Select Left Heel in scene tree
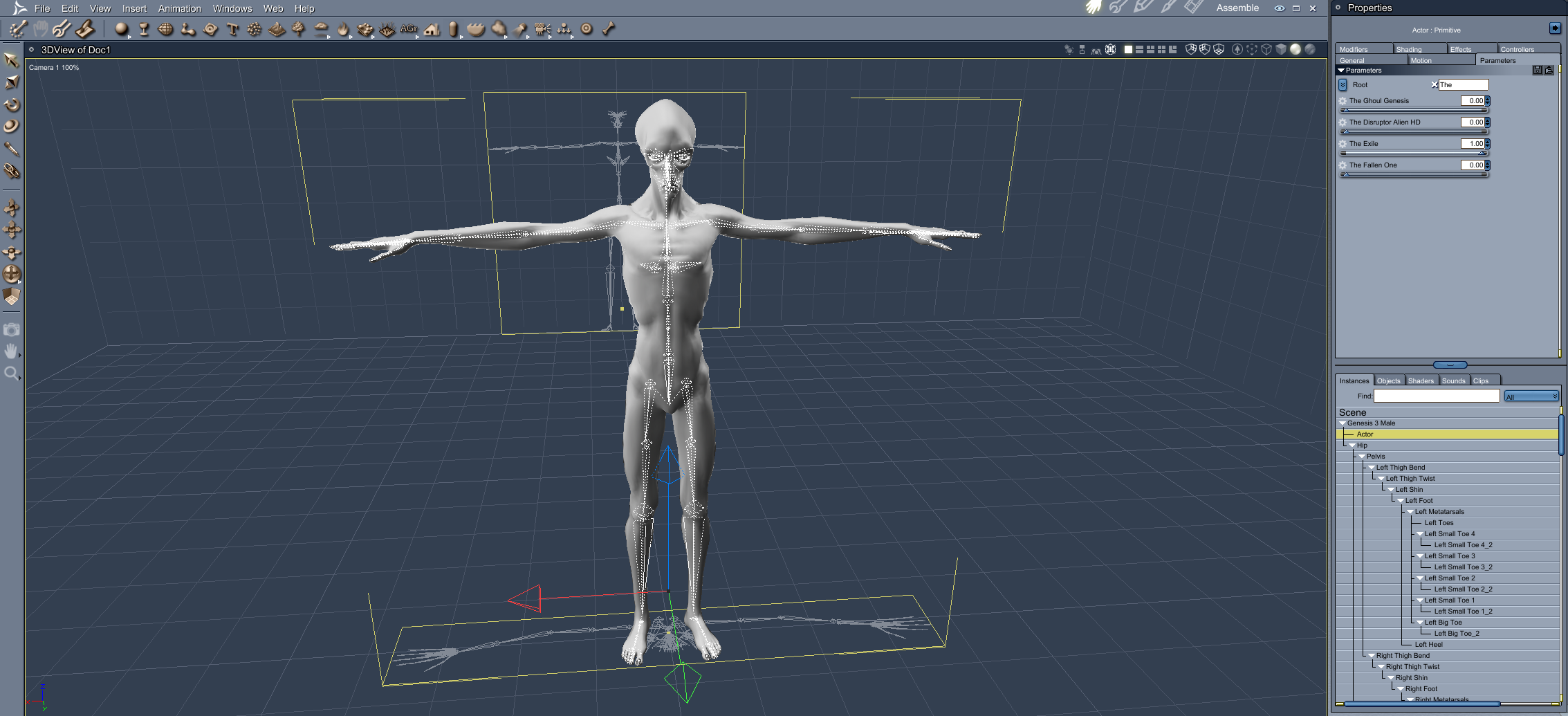This screenshot has height=716, width=1568. coord(1428,645)
